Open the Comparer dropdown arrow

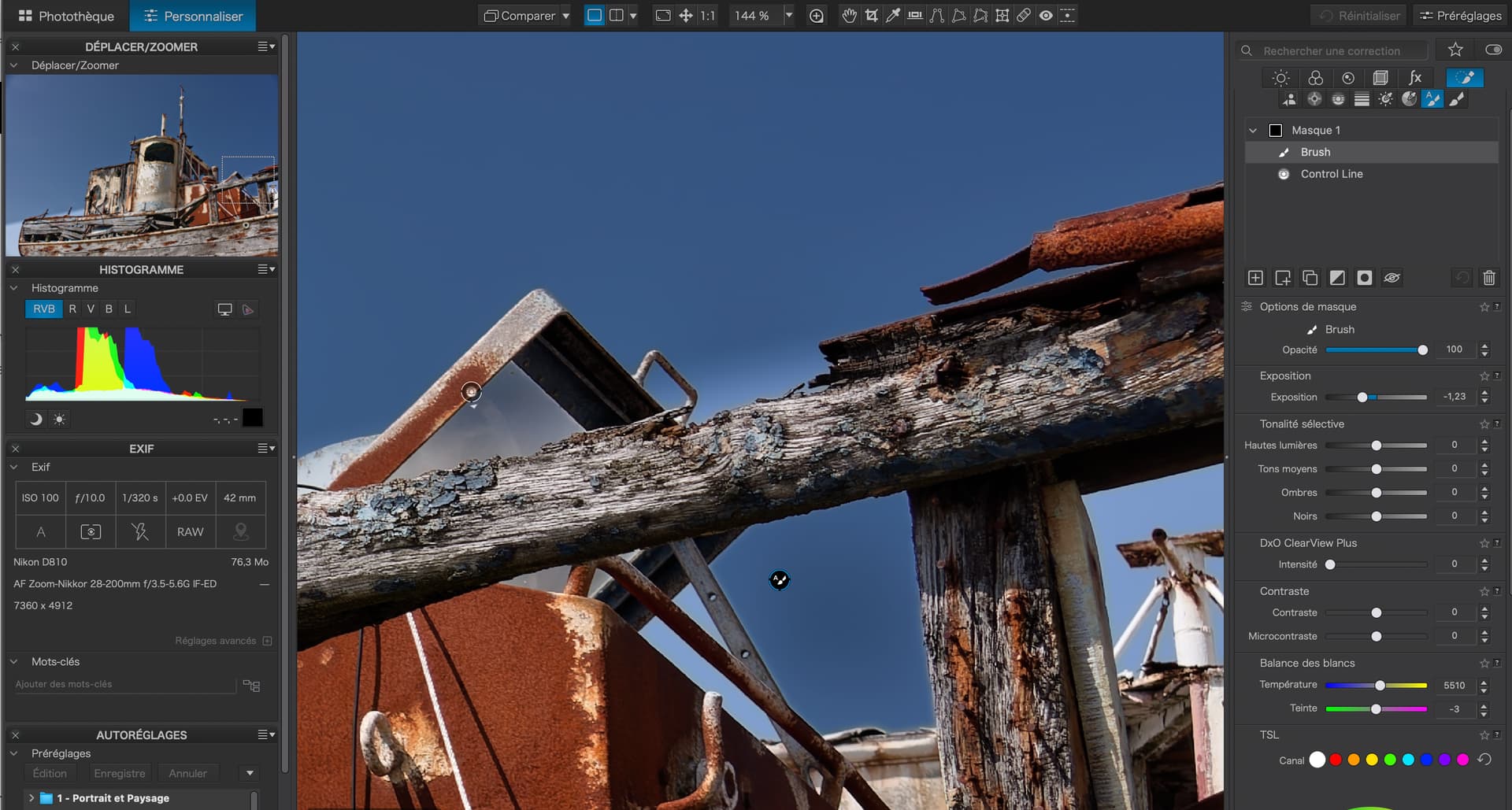tap(565, 16)
